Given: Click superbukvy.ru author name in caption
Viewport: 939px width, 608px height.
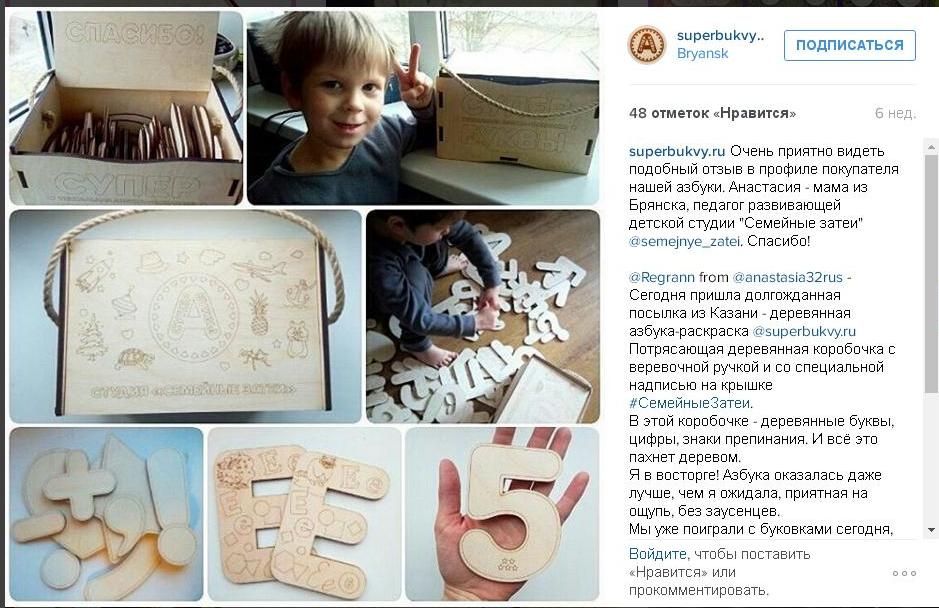Looking at the screenshot, I should 677,152.
